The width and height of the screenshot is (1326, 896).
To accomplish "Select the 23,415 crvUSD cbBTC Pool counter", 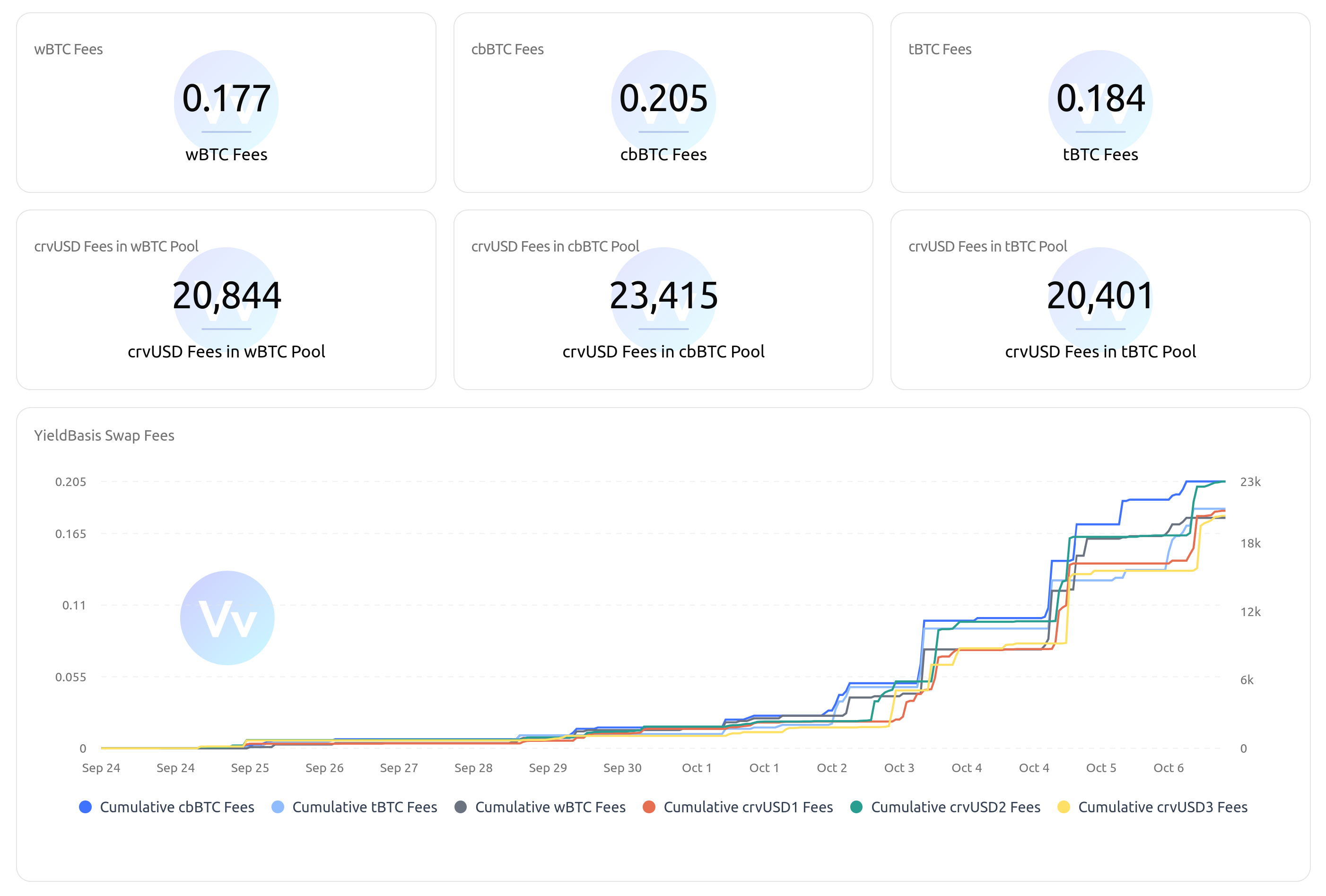I will click(x=663, y=296).
